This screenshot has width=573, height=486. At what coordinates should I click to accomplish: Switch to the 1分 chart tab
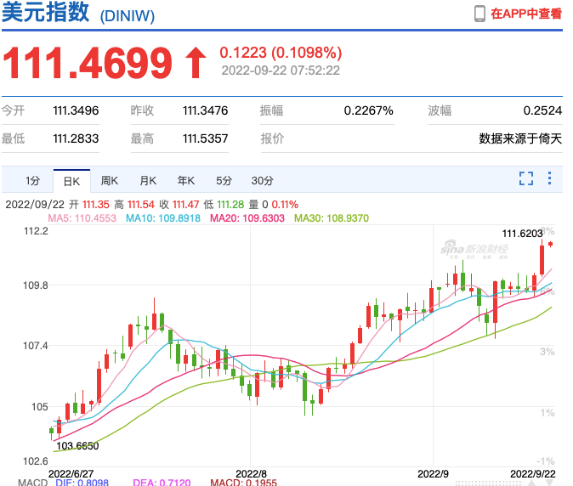click(32, 181)
